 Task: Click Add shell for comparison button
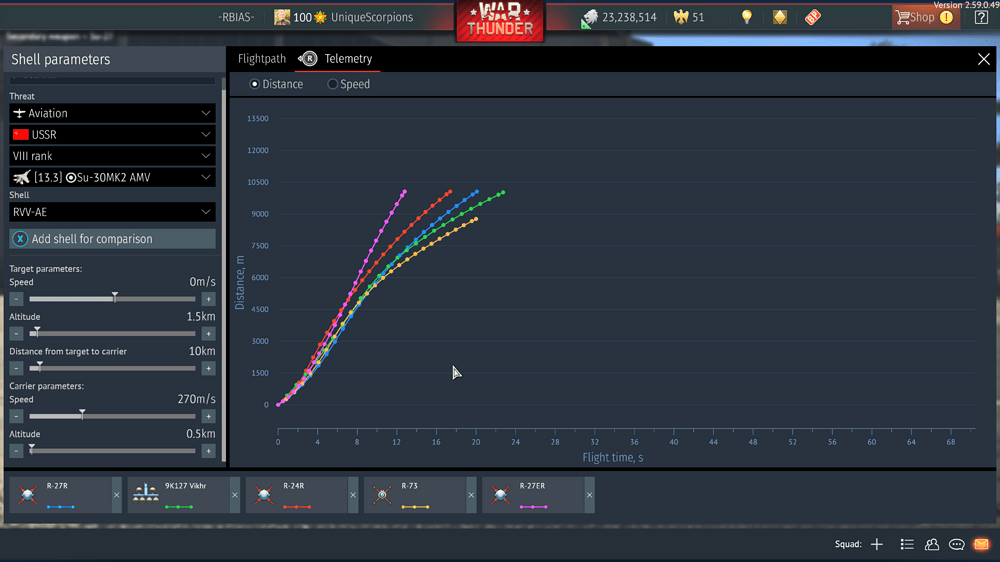(x=112, y=239)
